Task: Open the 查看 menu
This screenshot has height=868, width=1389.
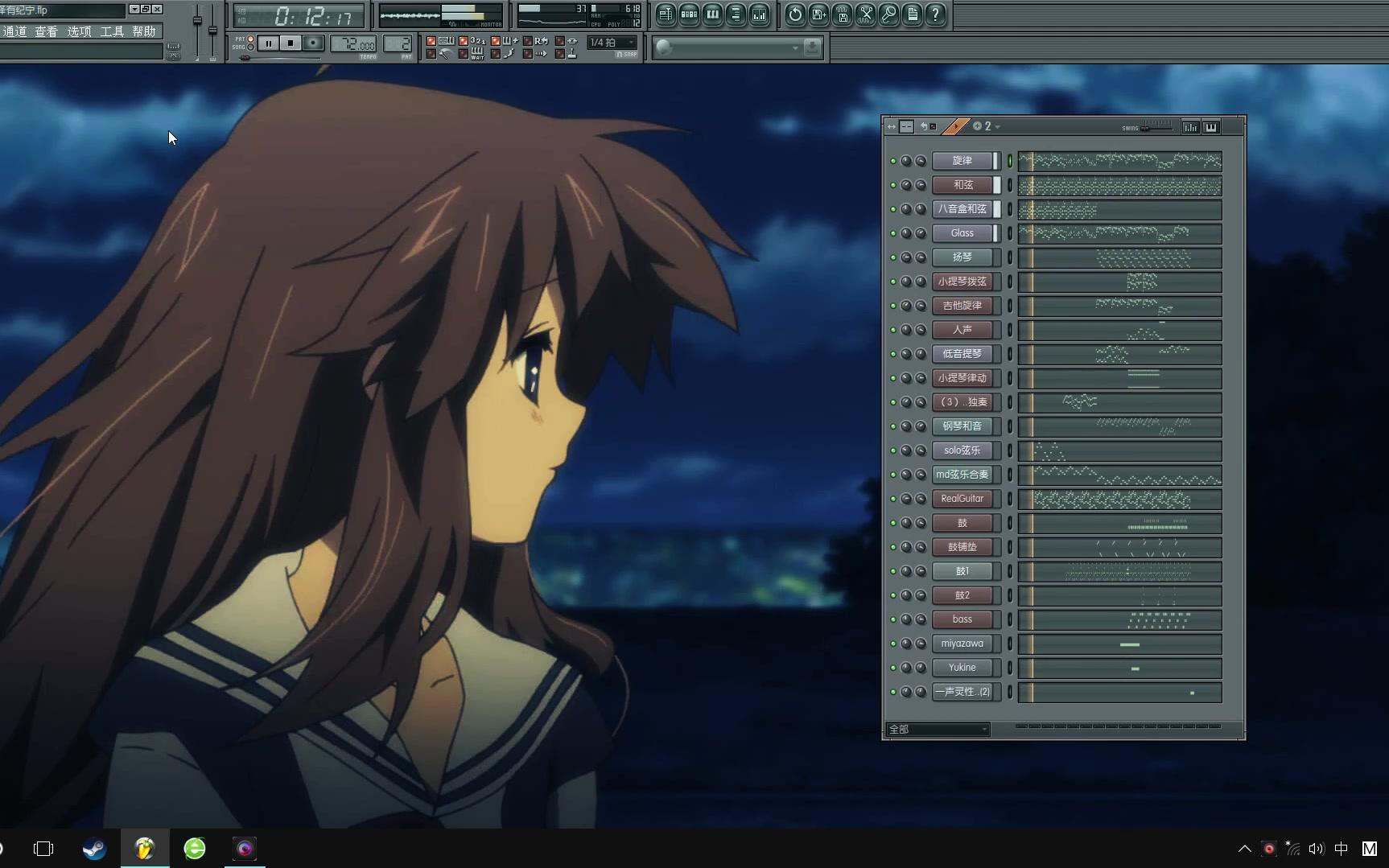Action: tap(46, 31)
